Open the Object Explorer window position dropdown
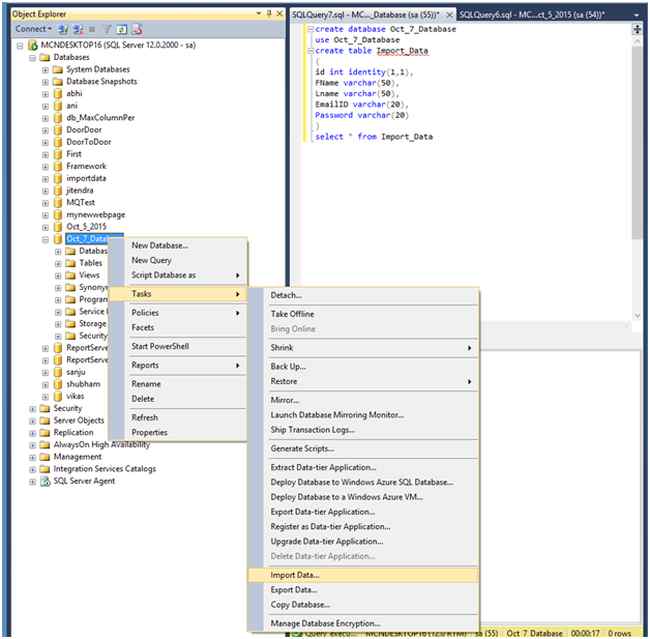650x639 pixels. pos(259,14)
